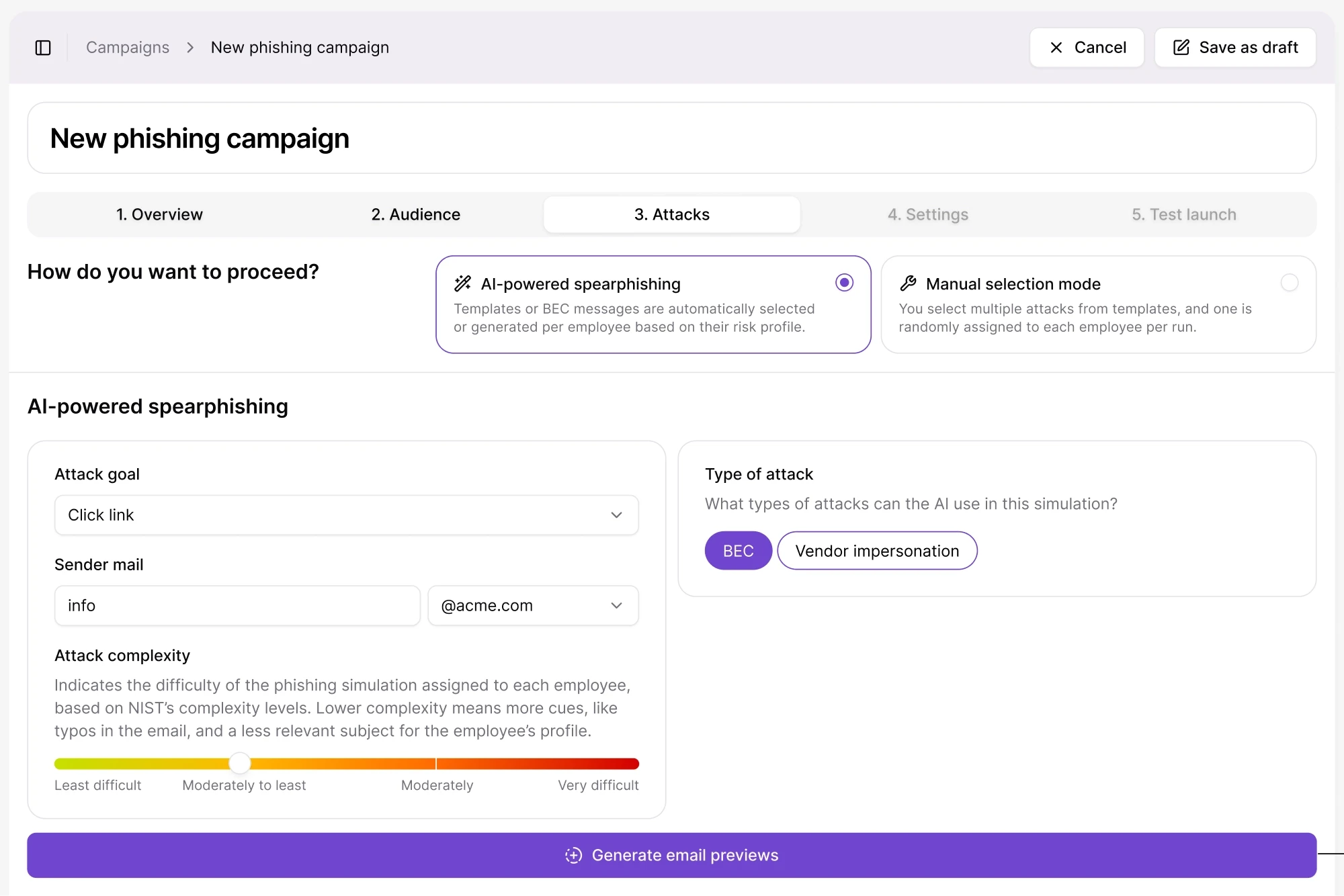This screenshot has height=896, width=1344.
Task: Select Manual selection mode radio button
Action: pos(1289,283)
